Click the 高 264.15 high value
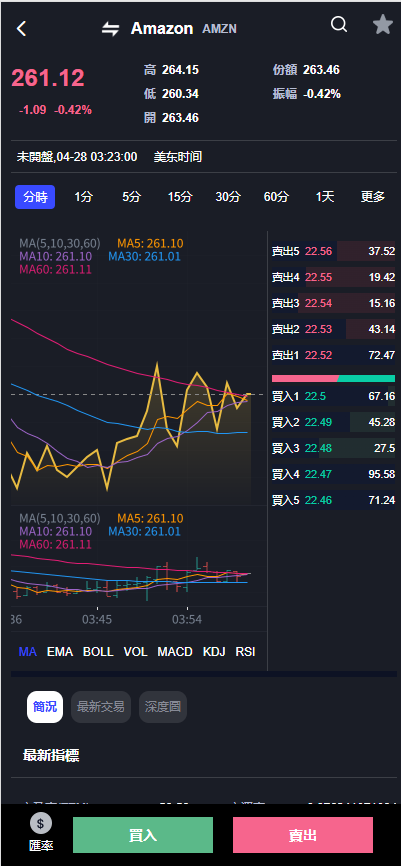 tap(171, 70)
